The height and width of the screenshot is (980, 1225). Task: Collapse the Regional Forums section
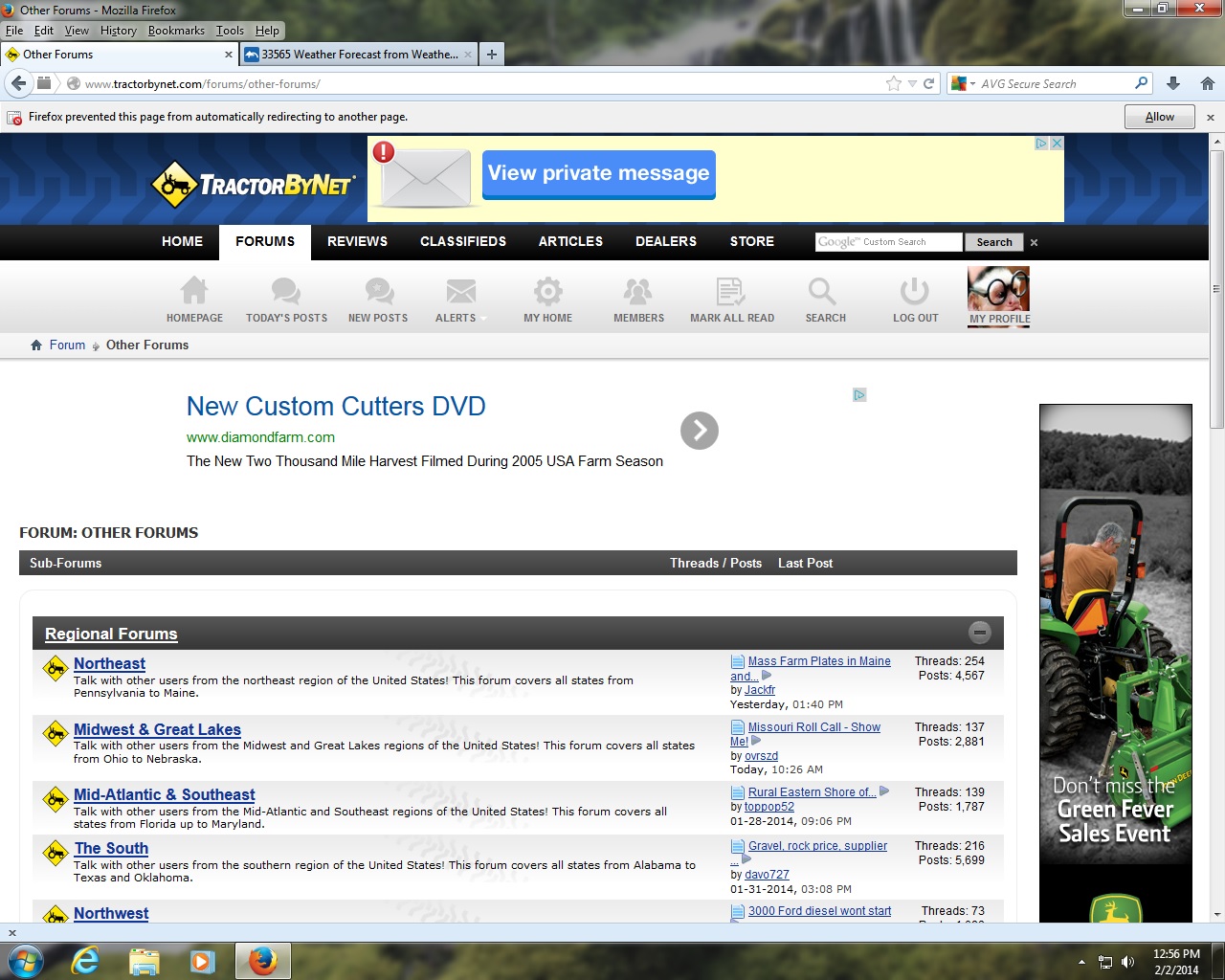(x=979, y=633)
